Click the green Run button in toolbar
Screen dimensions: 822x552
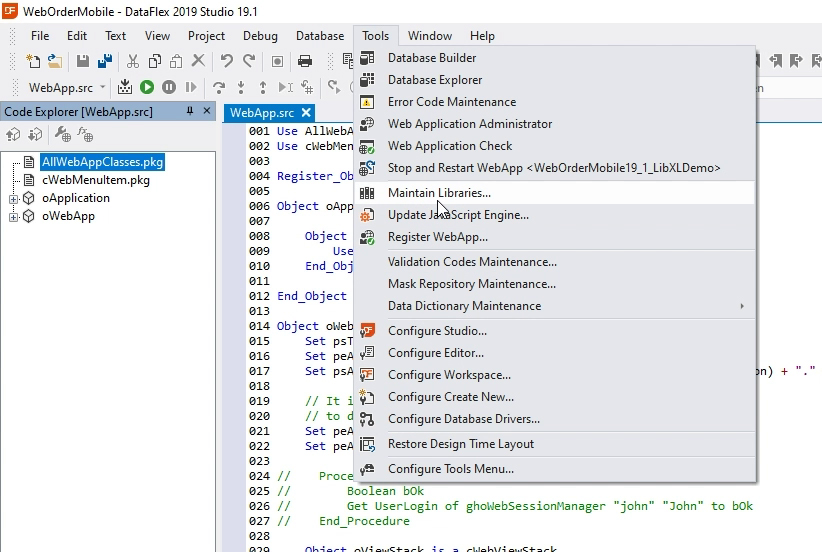point(147,88)
